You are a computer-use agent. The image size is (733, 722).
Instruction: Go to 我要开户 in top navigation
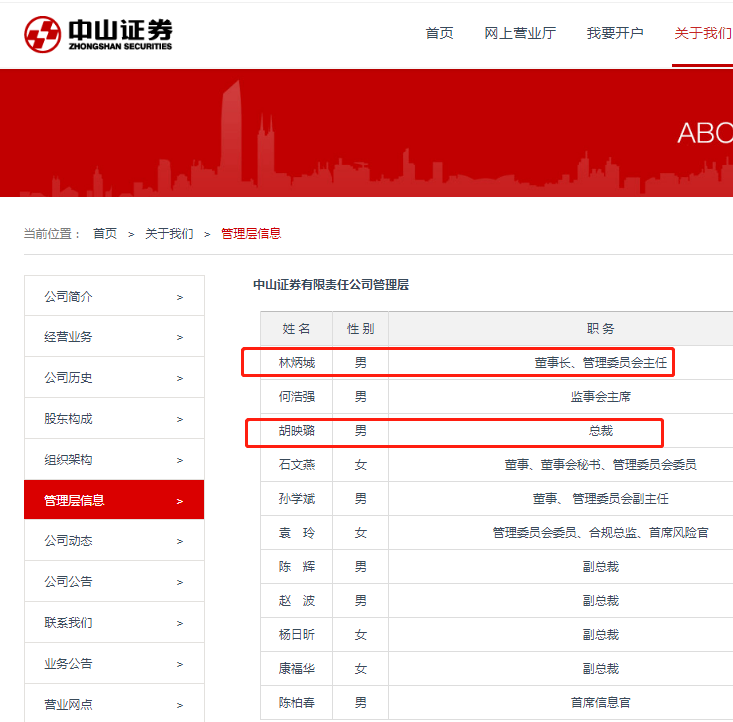click(615, 33)
